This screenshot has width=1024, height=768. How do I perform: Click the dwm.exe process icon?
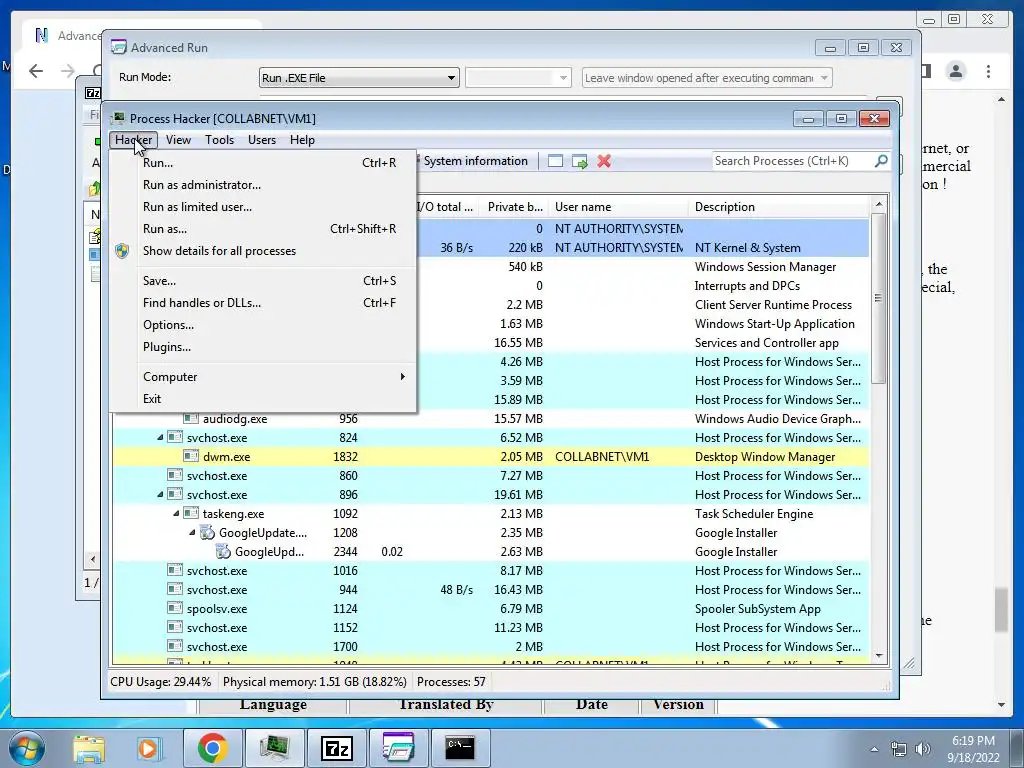191,456
